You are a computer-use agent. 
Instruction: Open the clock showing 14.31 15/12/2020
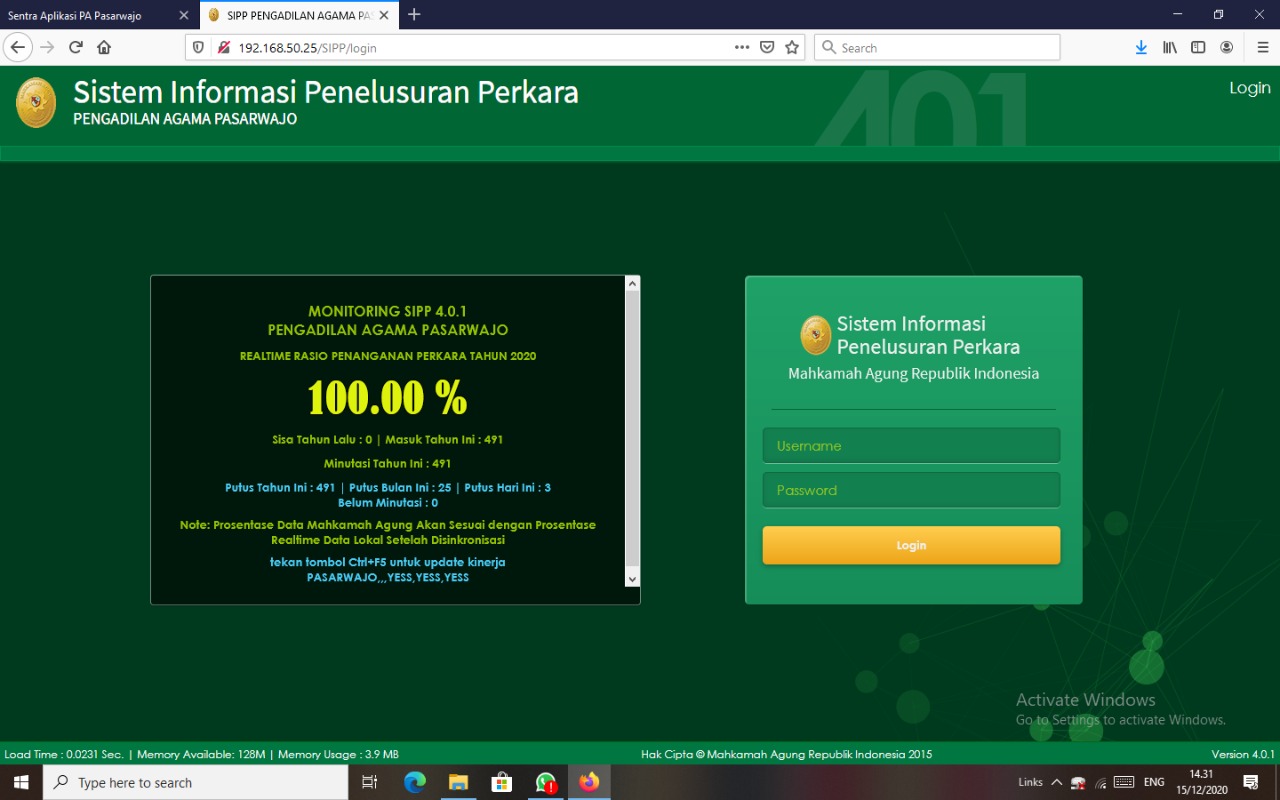[x=1202, y=782]
